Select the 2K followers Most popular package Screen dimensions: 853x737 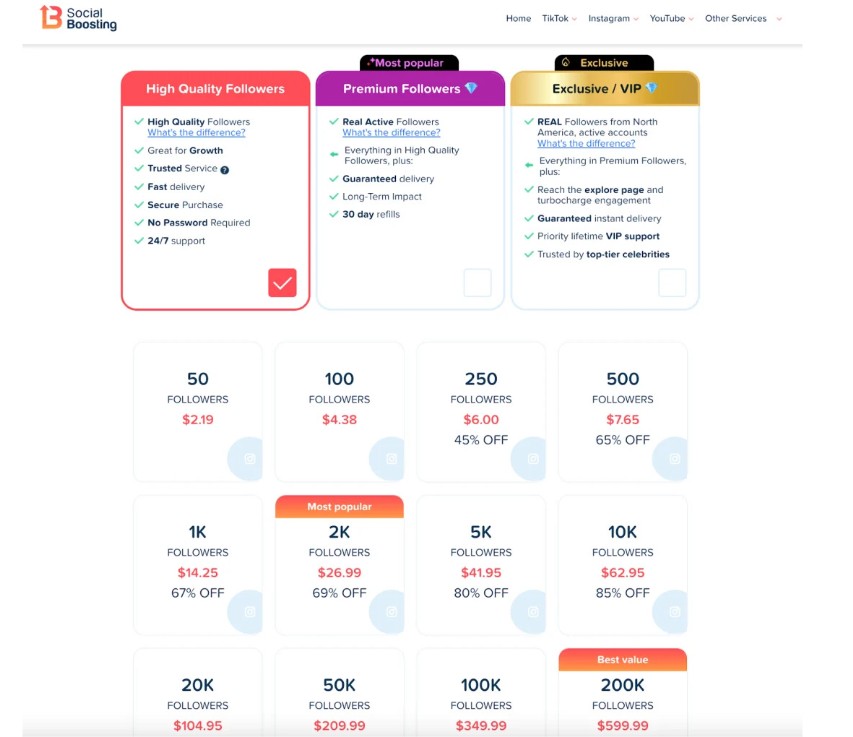(339, 565)
